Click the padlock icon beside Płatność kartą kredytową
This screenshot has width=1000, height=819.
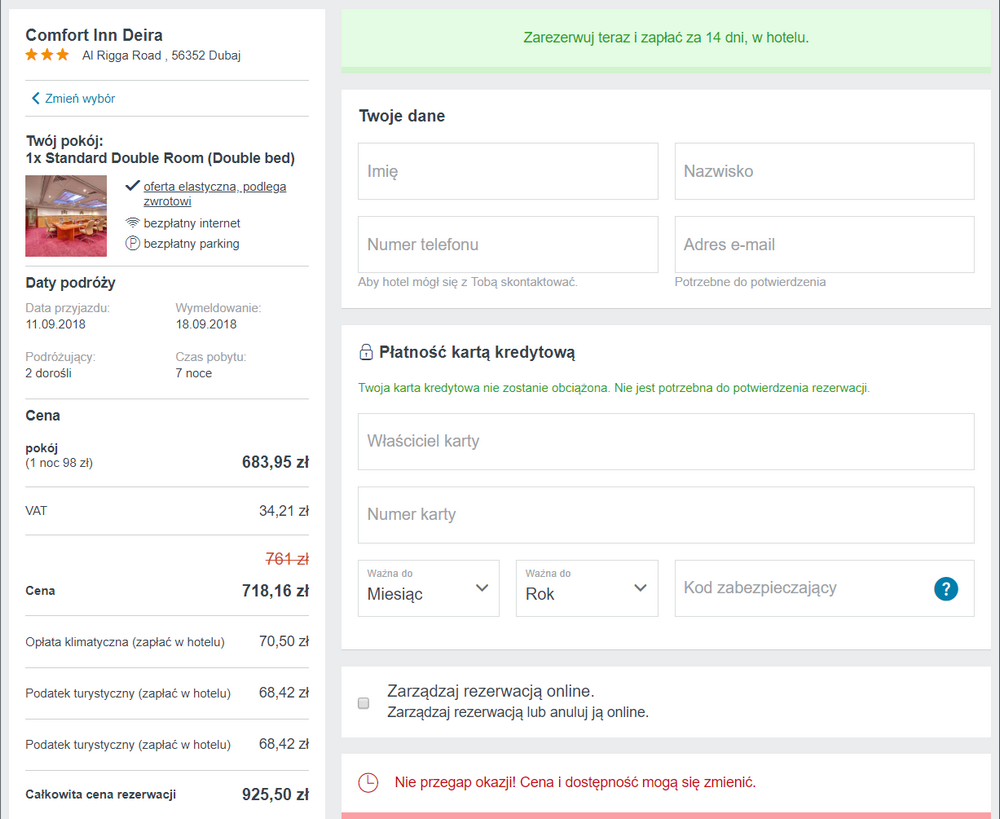[365, 352]
